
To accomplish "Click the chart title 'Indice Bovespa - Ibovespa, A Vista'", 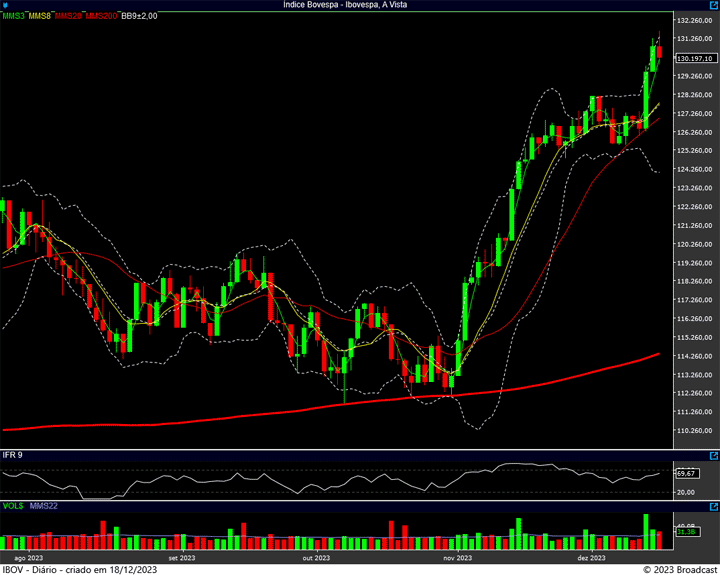I will click(x=359, y=5).
